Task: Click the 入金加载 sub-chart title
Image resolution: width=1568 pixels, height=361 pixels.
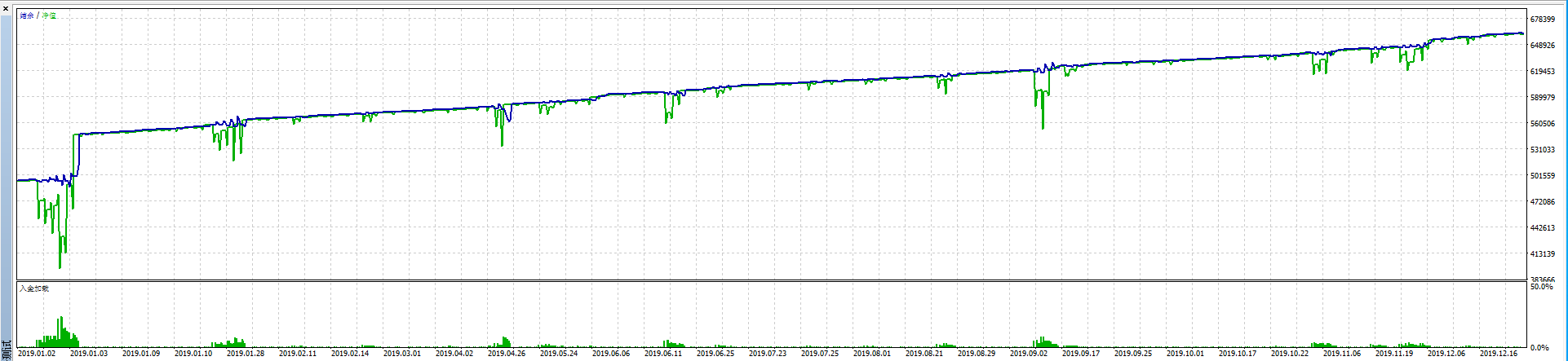Action: click(x=34, y=288)
